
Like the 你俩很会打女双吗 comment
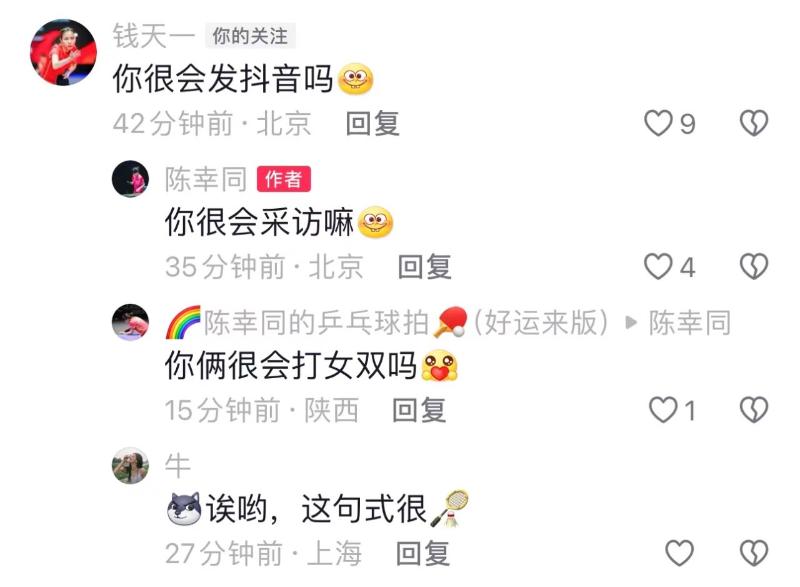click(x=663, y=410)
